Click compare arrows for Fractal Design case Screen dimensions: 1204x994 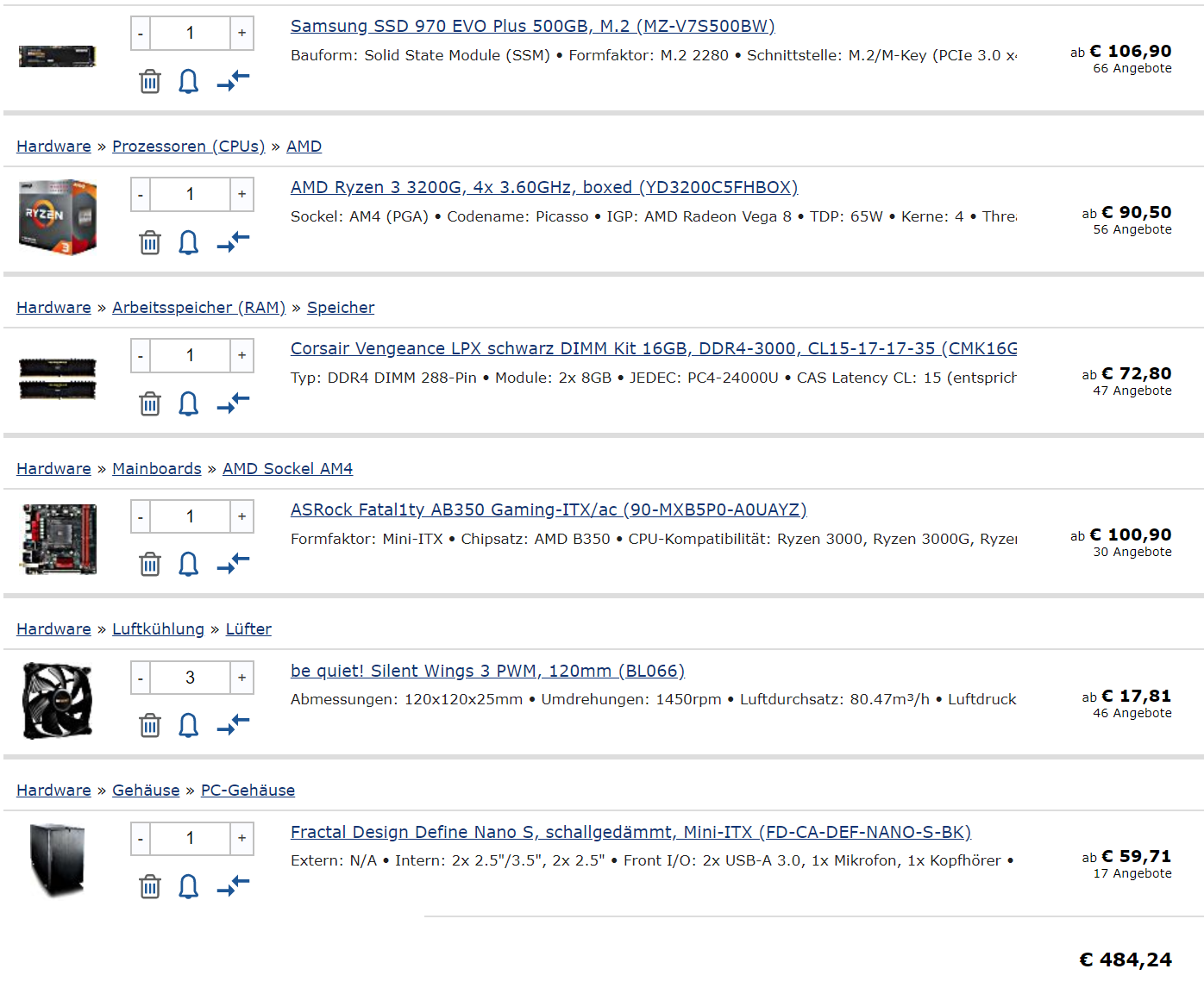[x=233, y=886]
